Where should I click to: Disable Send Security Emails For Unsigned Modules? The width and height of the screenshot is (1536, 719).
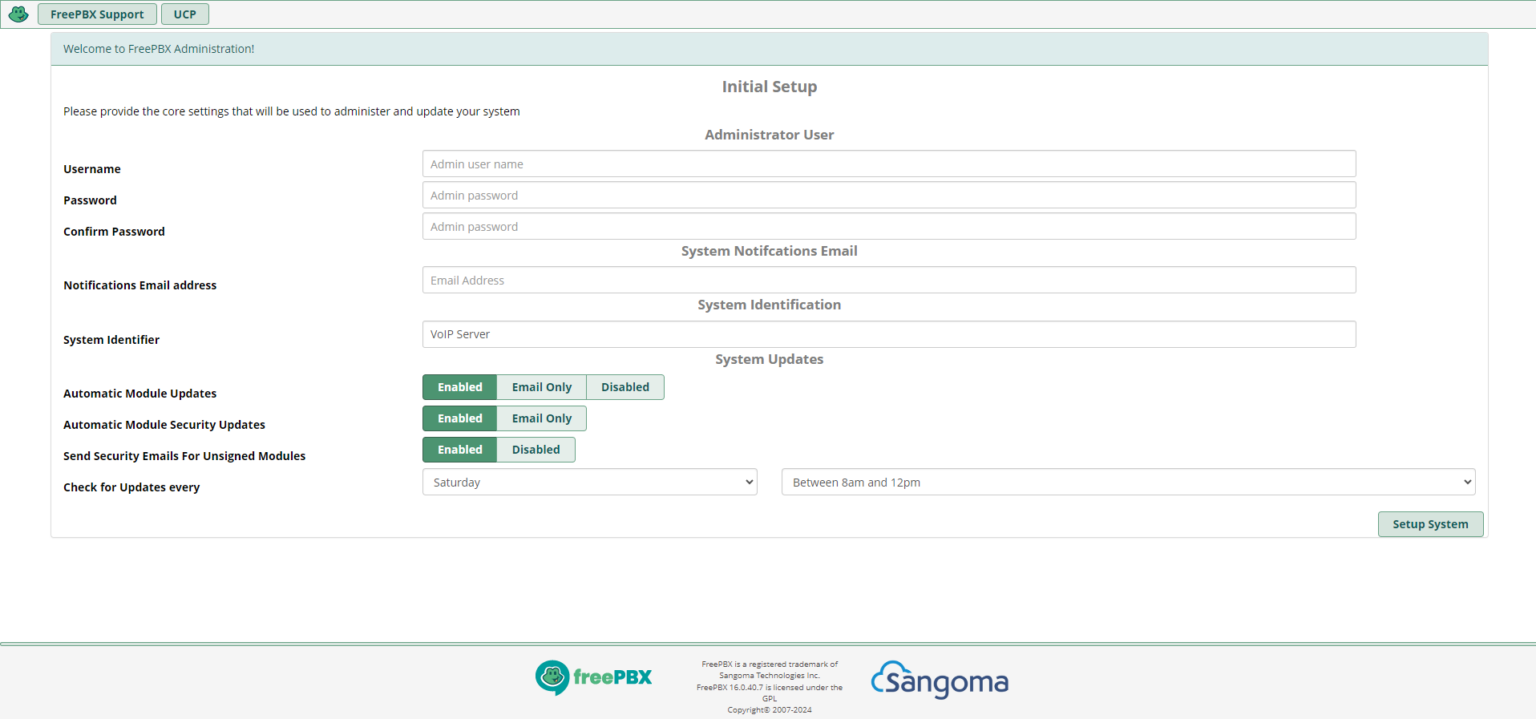(535, 449)
